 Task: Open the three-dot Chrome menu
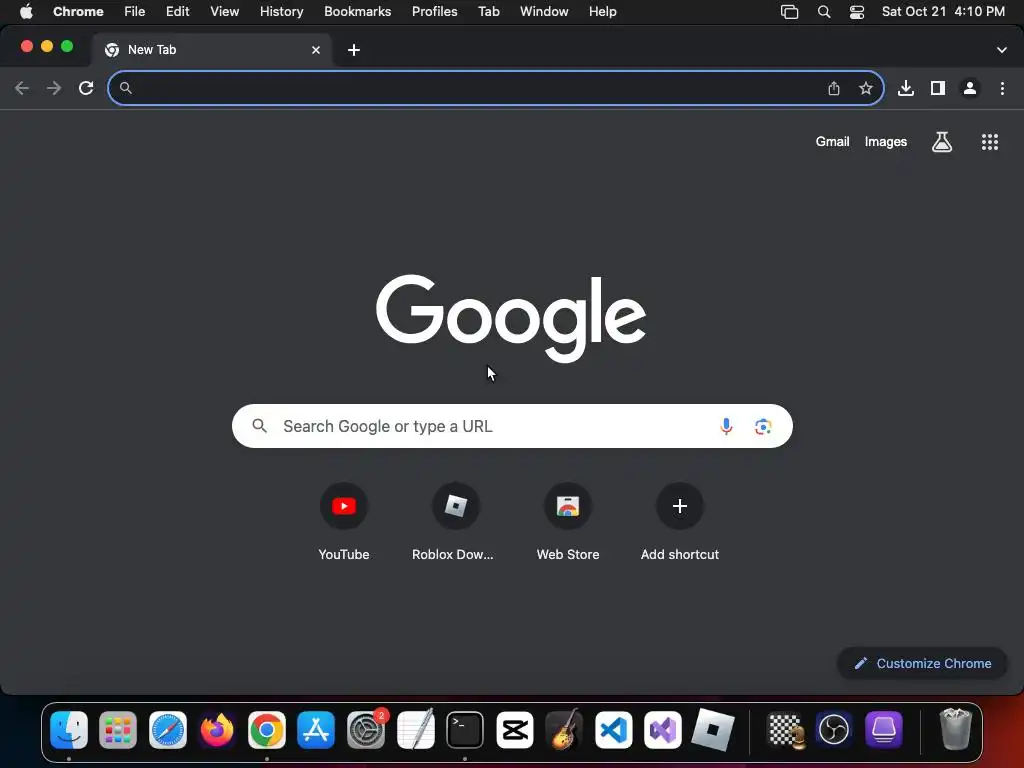[1002, 88]
